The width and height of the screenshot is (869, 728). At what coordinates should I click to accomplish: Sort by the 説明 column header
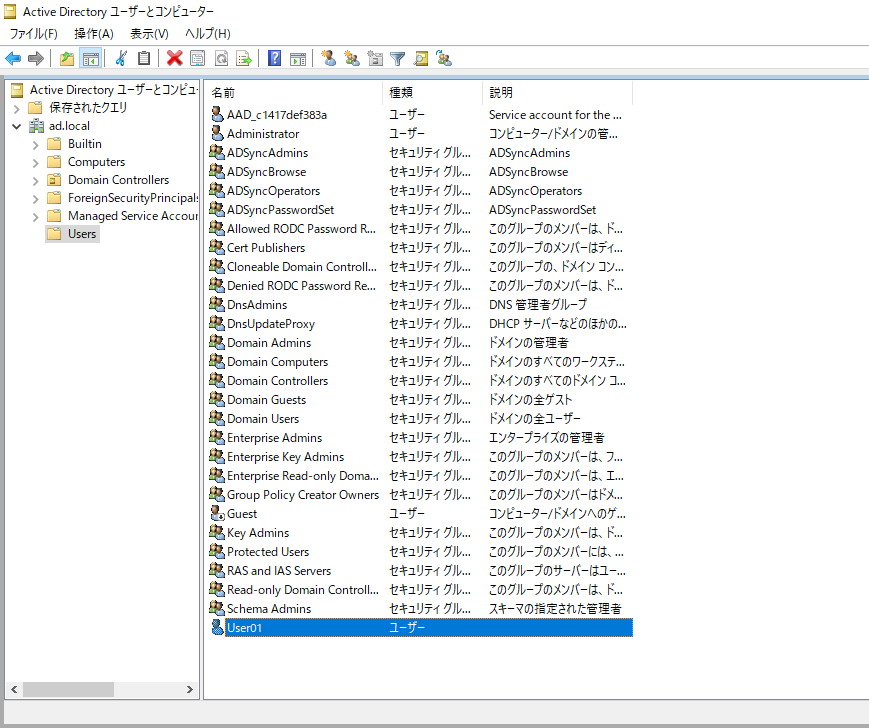557,93
